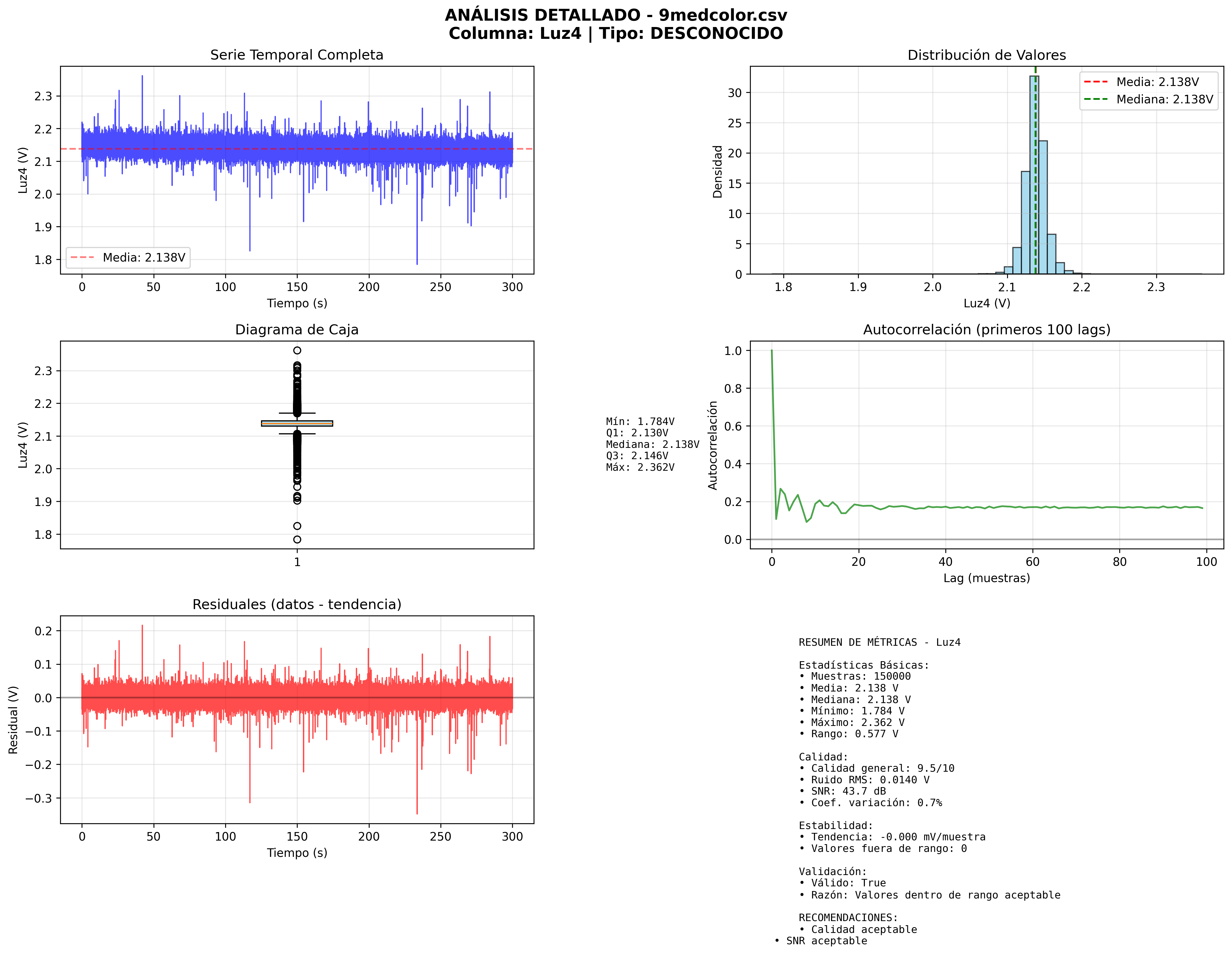This screenshot has height=966, width=1232.
Task: Click the 'Residuales (datos - tendencia)' title
Action: (x=296, y=605)
